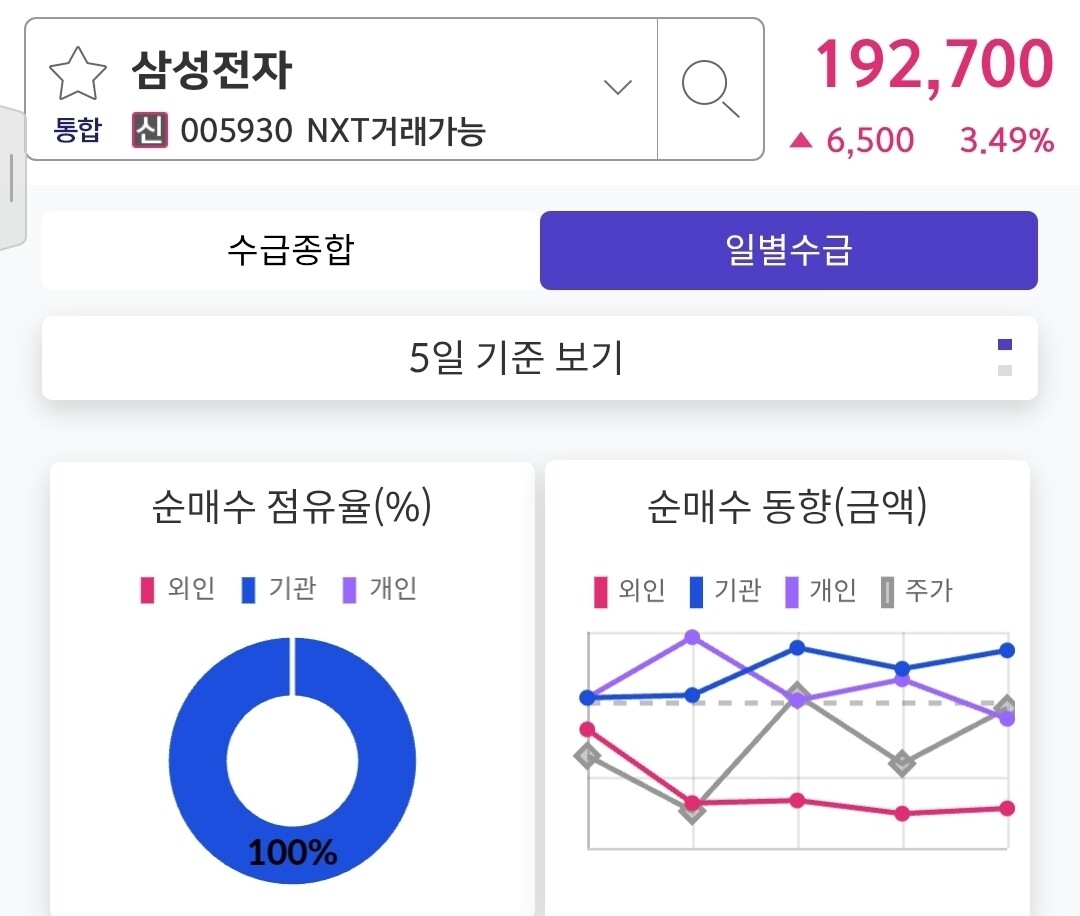The height and width of the screenshot is (916, 1080).
Task: Open stock search with magnifier icon
Action: [710, 88]
